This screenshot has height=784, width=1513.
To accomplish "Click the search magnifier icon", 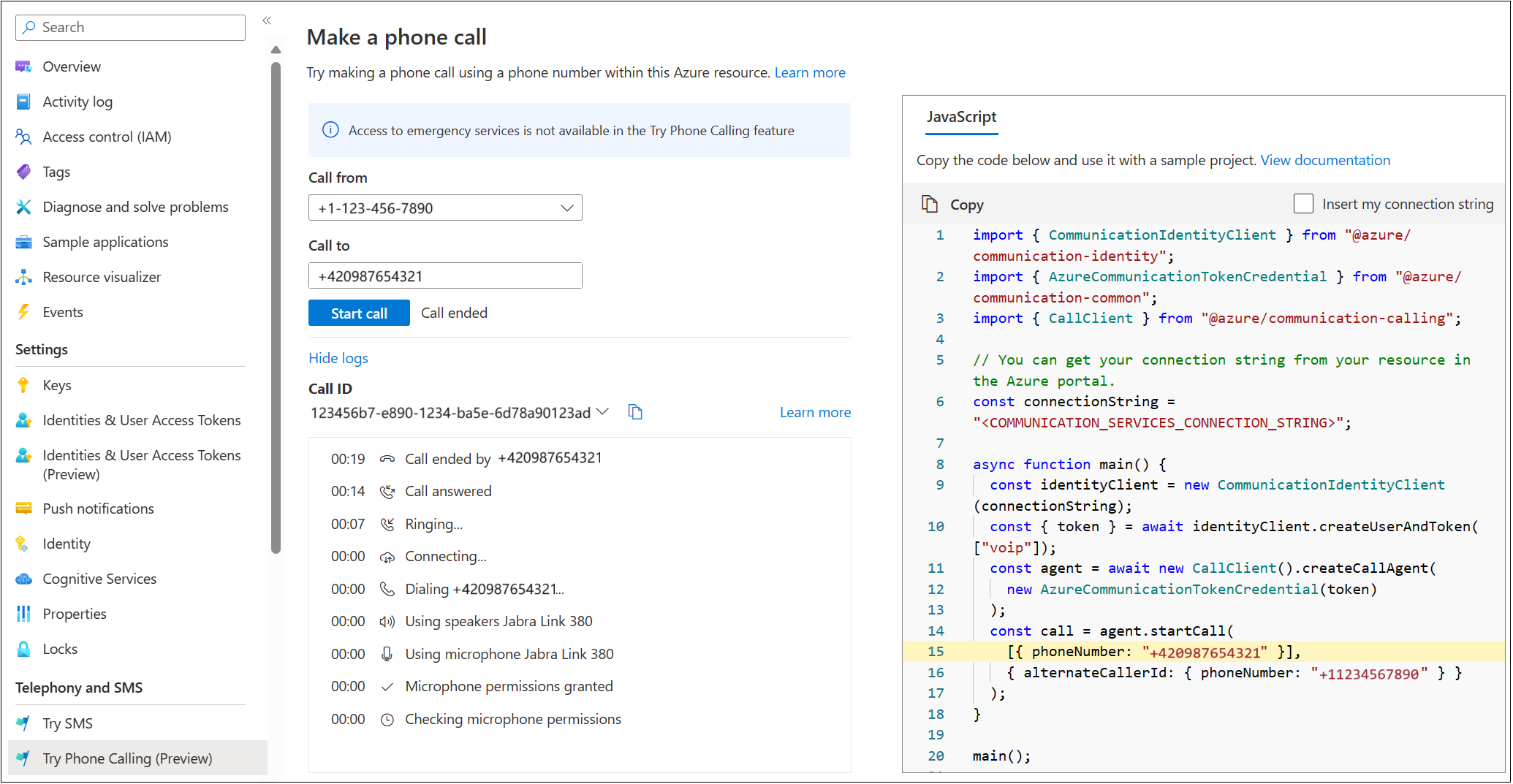I will pos(29,27).
